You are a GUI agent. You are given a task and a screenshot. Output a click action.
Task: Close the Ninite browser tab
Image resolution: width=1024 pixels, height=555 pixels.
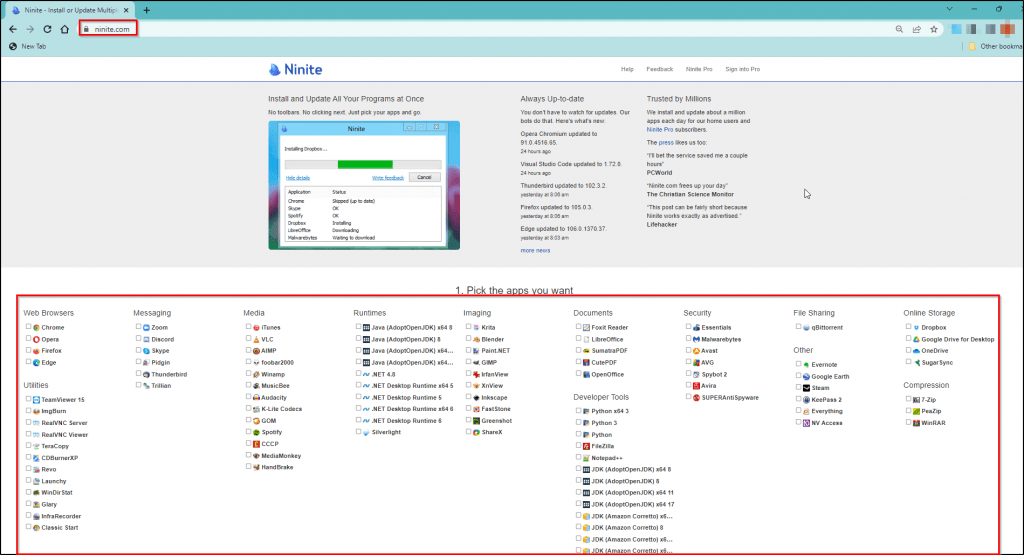tap(126, 10)
